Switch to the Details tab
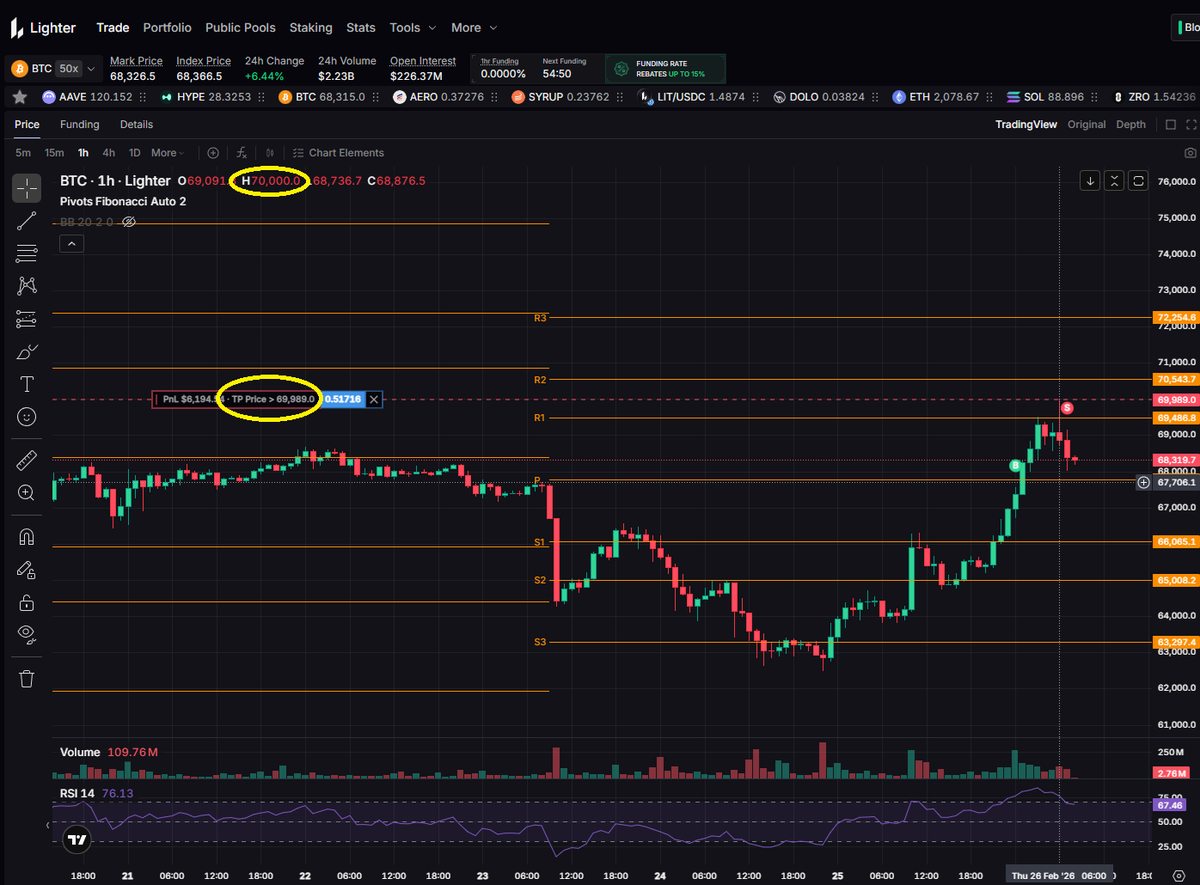The height and width of the screenshot is (885, 1200). 137,125
